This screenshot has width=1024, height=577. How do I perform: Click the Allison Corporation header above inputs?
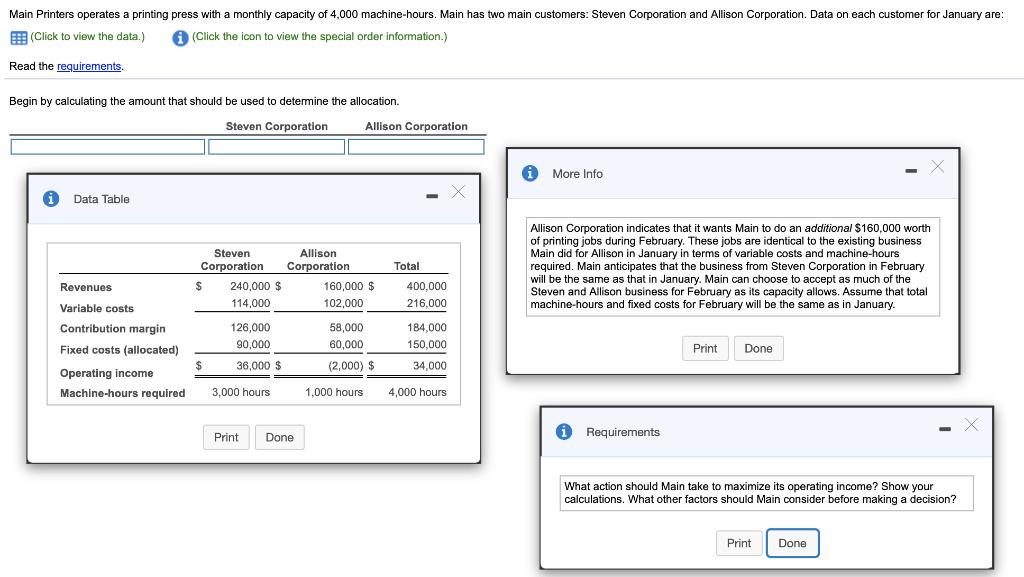pos(416,126)
